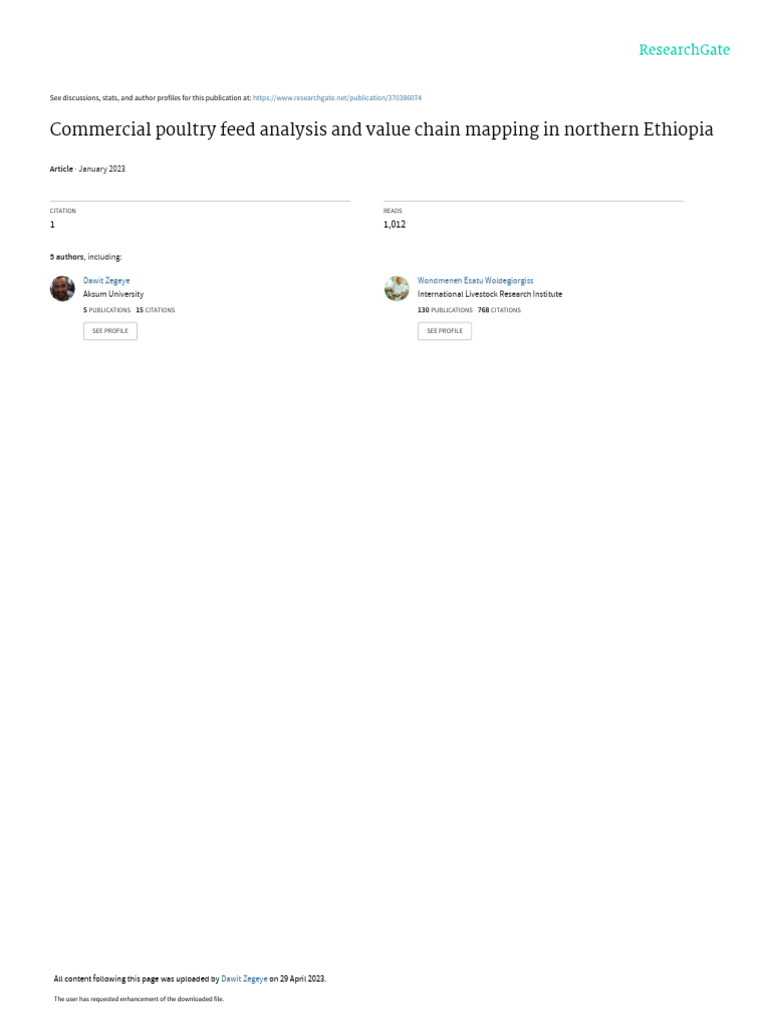Open Wondmeneh Esatu Woldegiorgis author link
Viewport: 768px width, 1024px height.
pos(475,281)
